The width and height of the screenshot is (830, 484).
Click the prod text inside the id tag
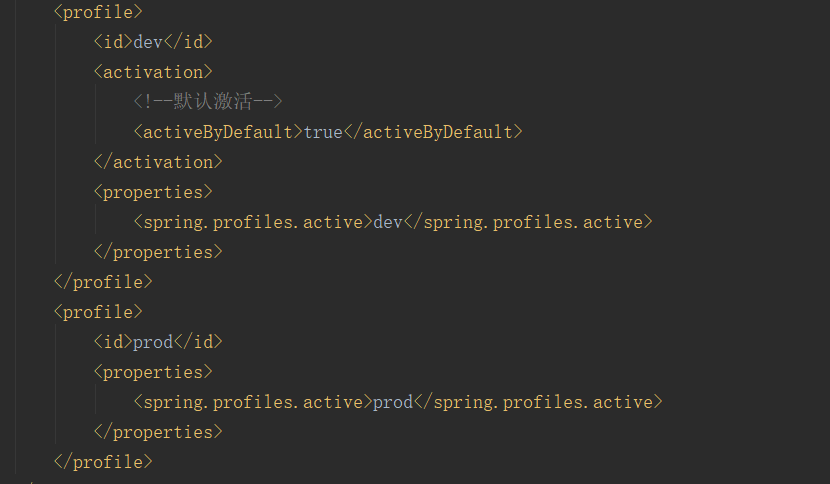[x=153, y=342]
